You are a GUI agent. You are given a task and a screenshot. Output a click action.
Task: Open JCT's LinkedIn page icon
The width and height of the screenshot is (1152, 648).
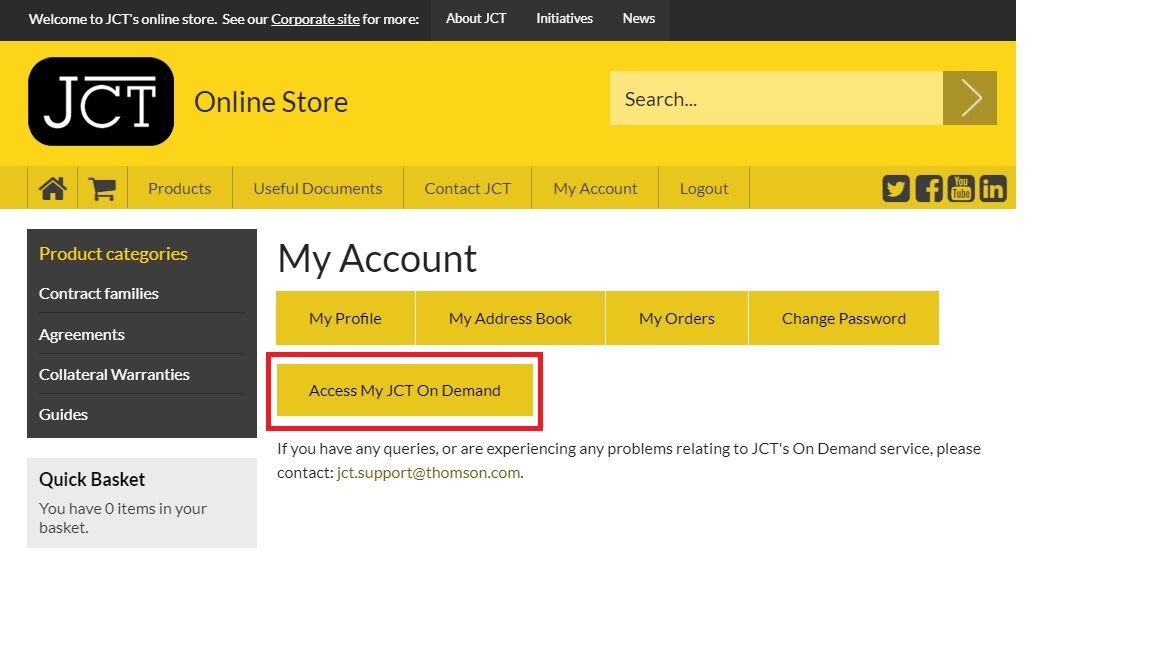993,188
